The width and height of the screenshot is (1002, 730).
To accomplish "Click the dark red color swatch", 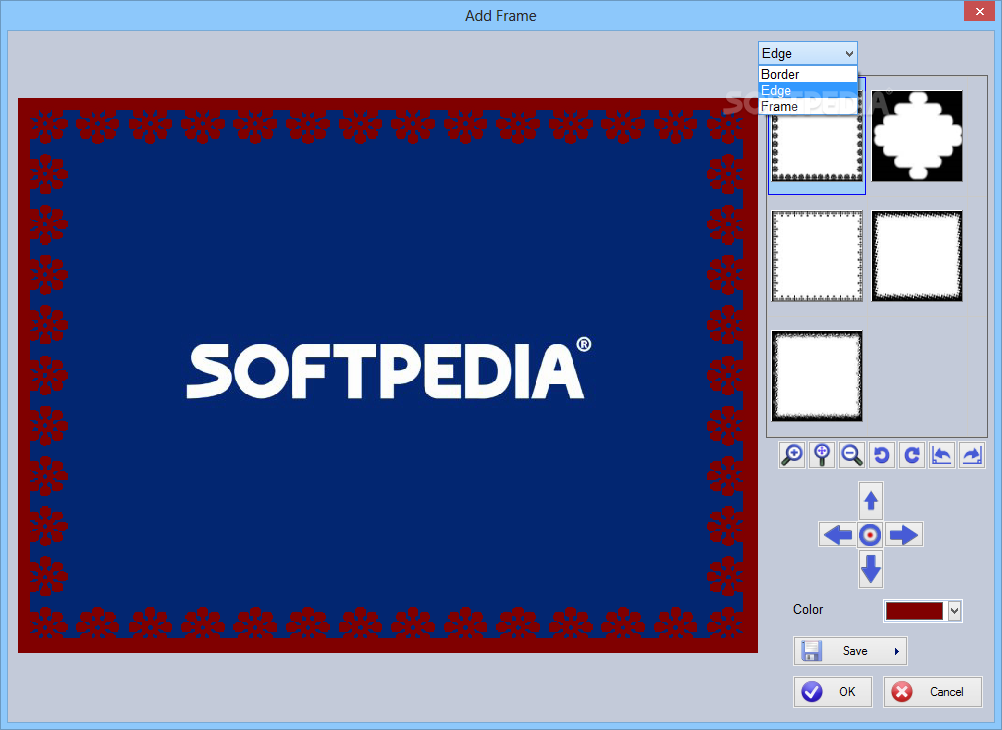I will (x=914, y=610).
